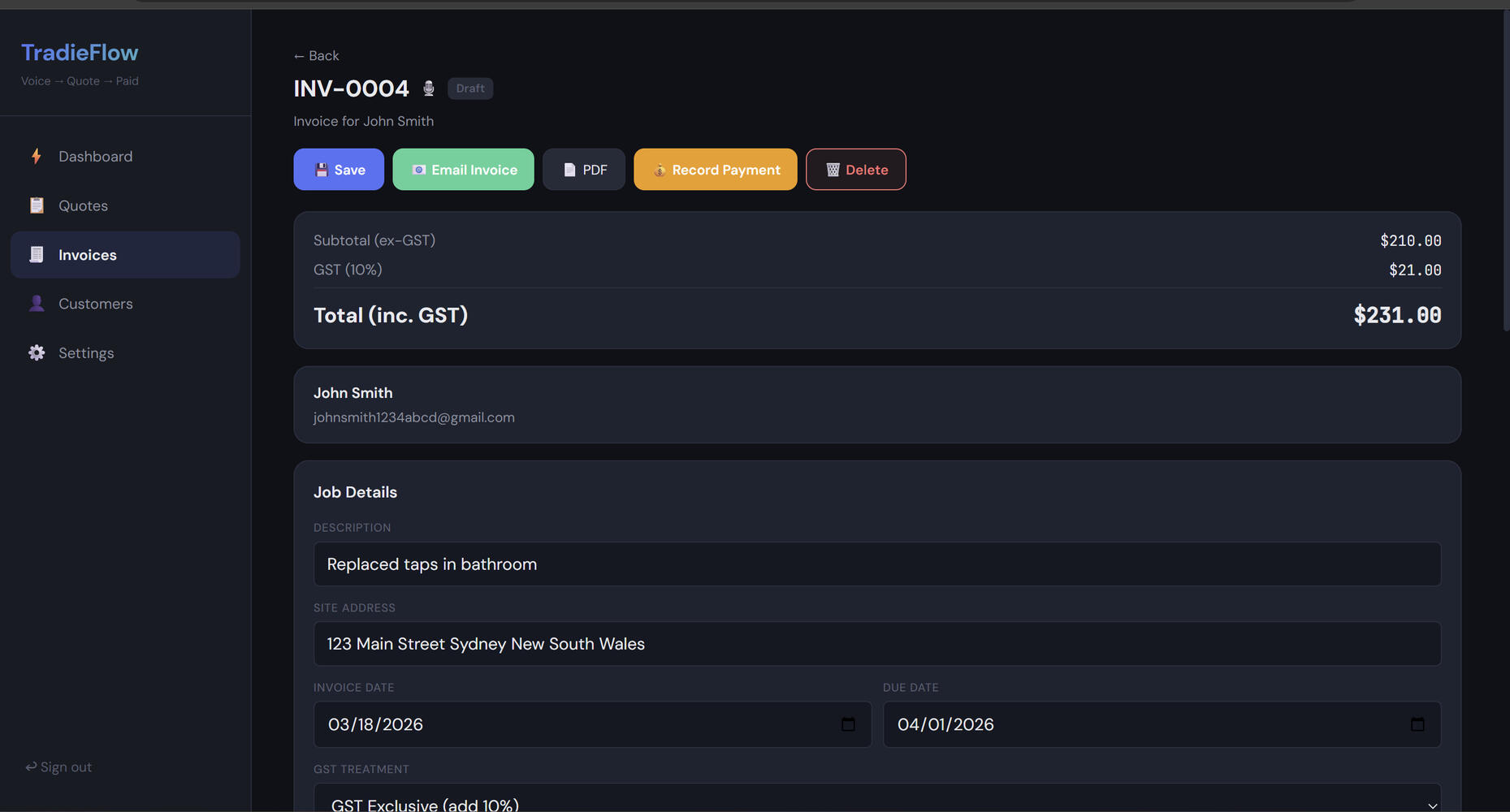Delete this invoice

[x=855, y=170]
